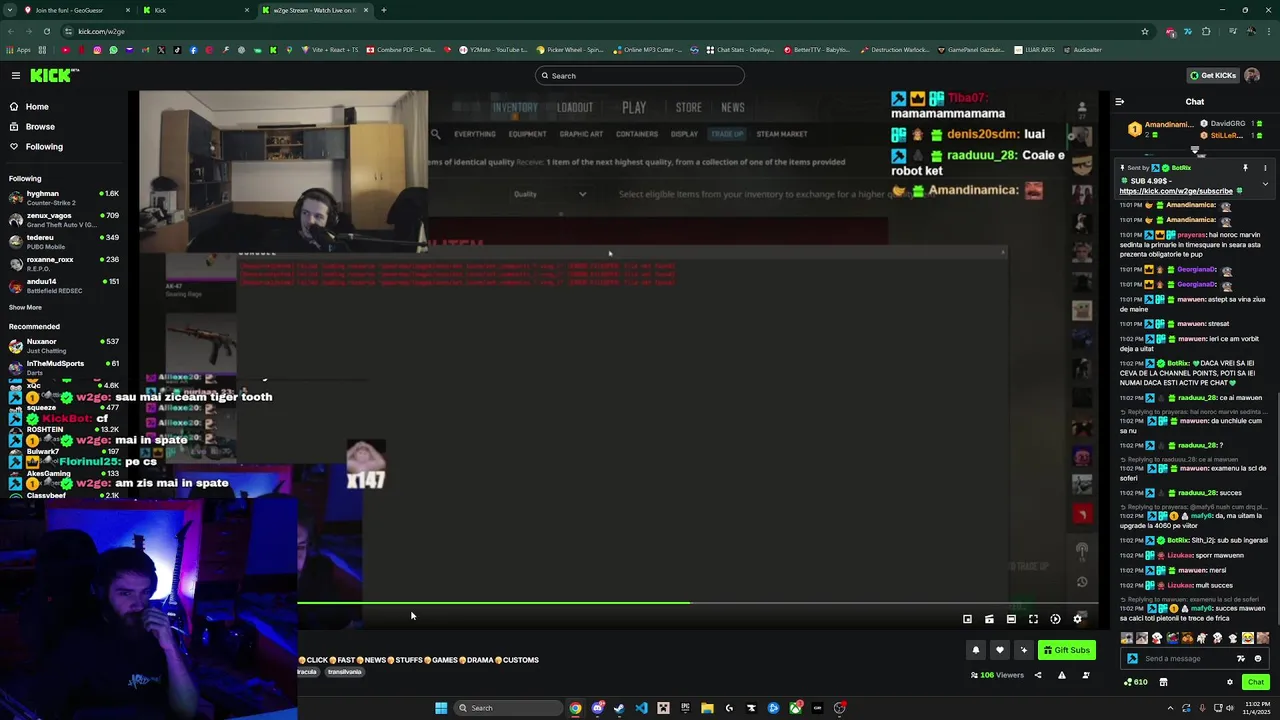Unpin the BotRix pinned message

[x=1245, y=168]
